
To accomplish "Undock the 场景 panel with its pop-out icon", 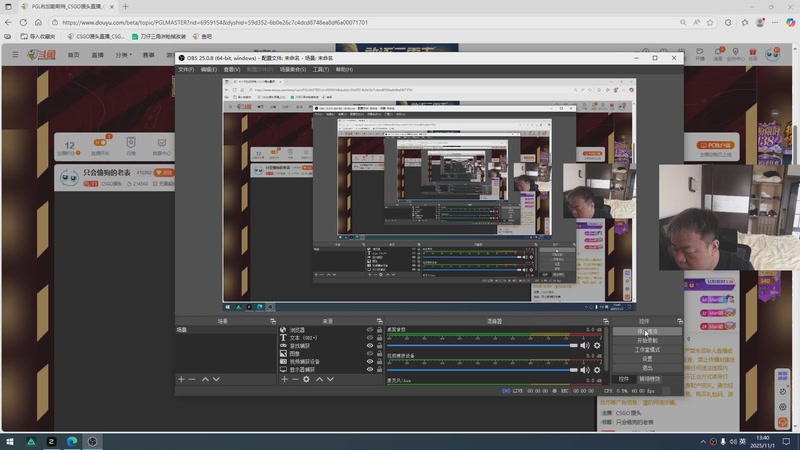I will click(273, 321).
